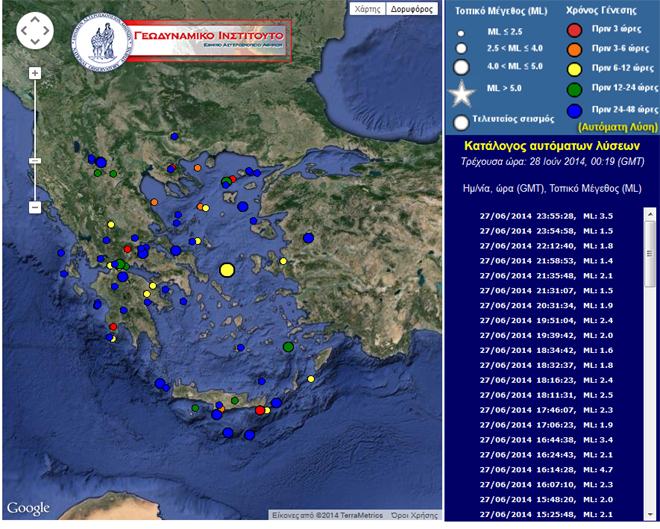Open the Όροι Χρήσης link
This screenshot has height=529, width=660.
(x=416, y=514)
